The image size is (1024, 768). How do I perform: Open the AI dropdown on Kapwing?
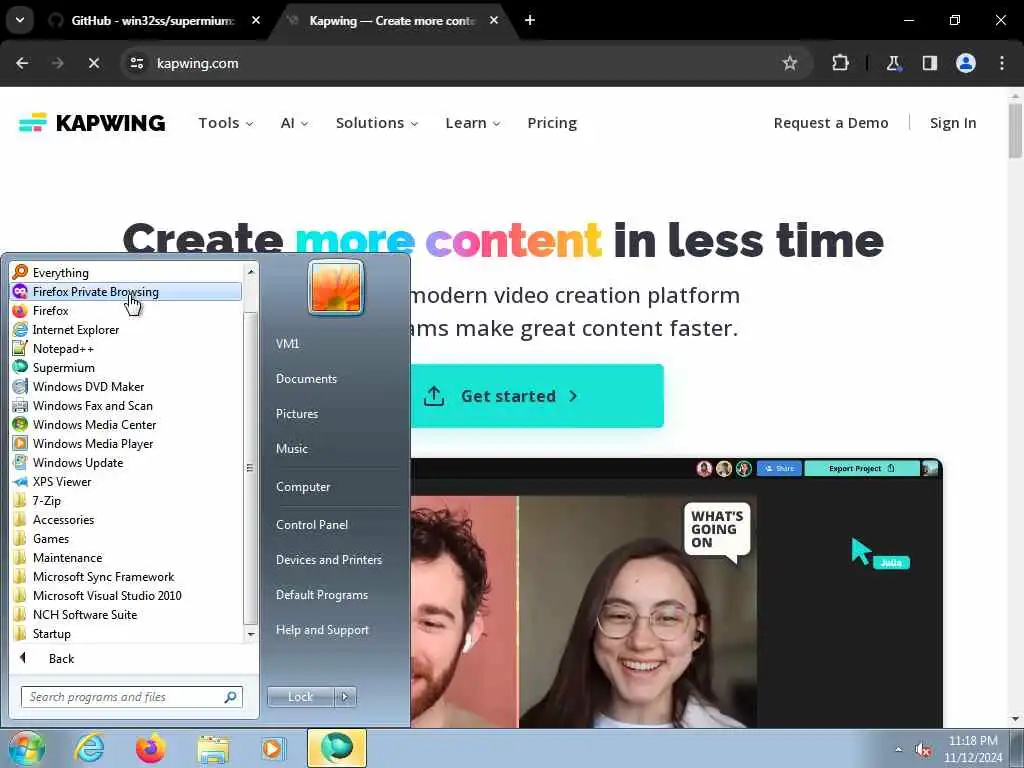[x=294, y=123]
